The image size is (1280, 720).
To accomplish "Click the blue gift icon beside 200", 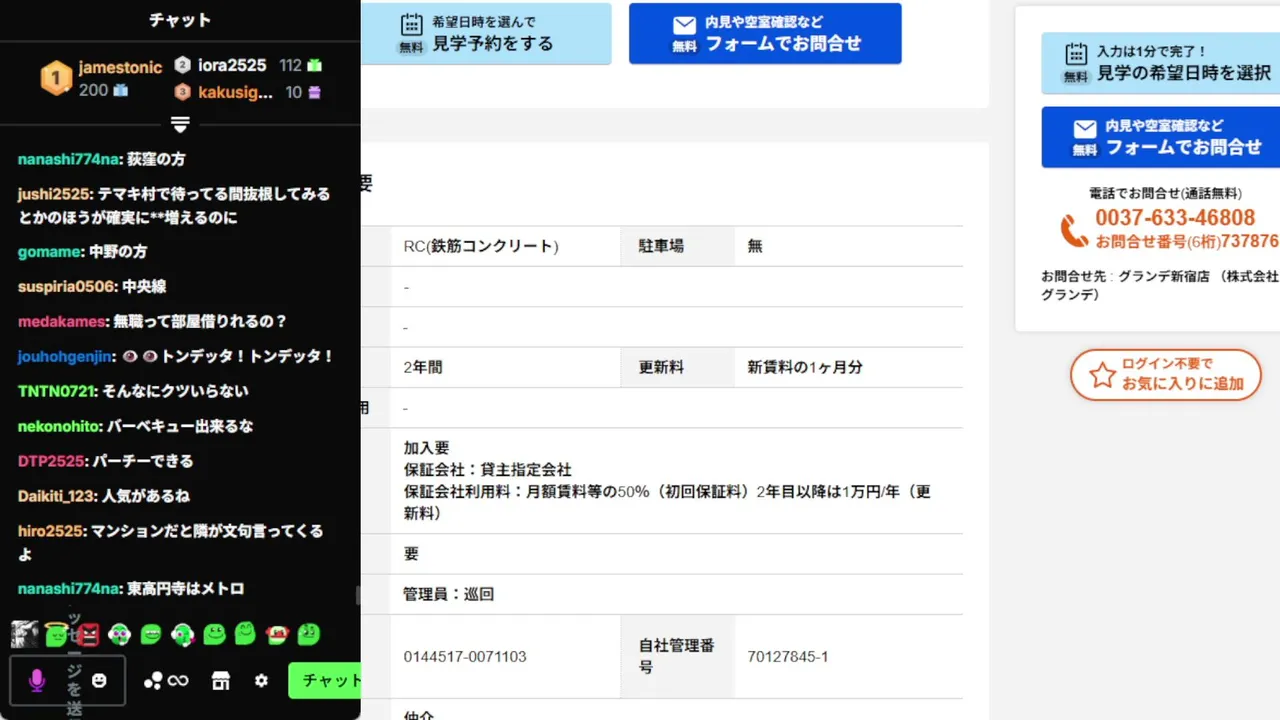I will pos(121,90).
